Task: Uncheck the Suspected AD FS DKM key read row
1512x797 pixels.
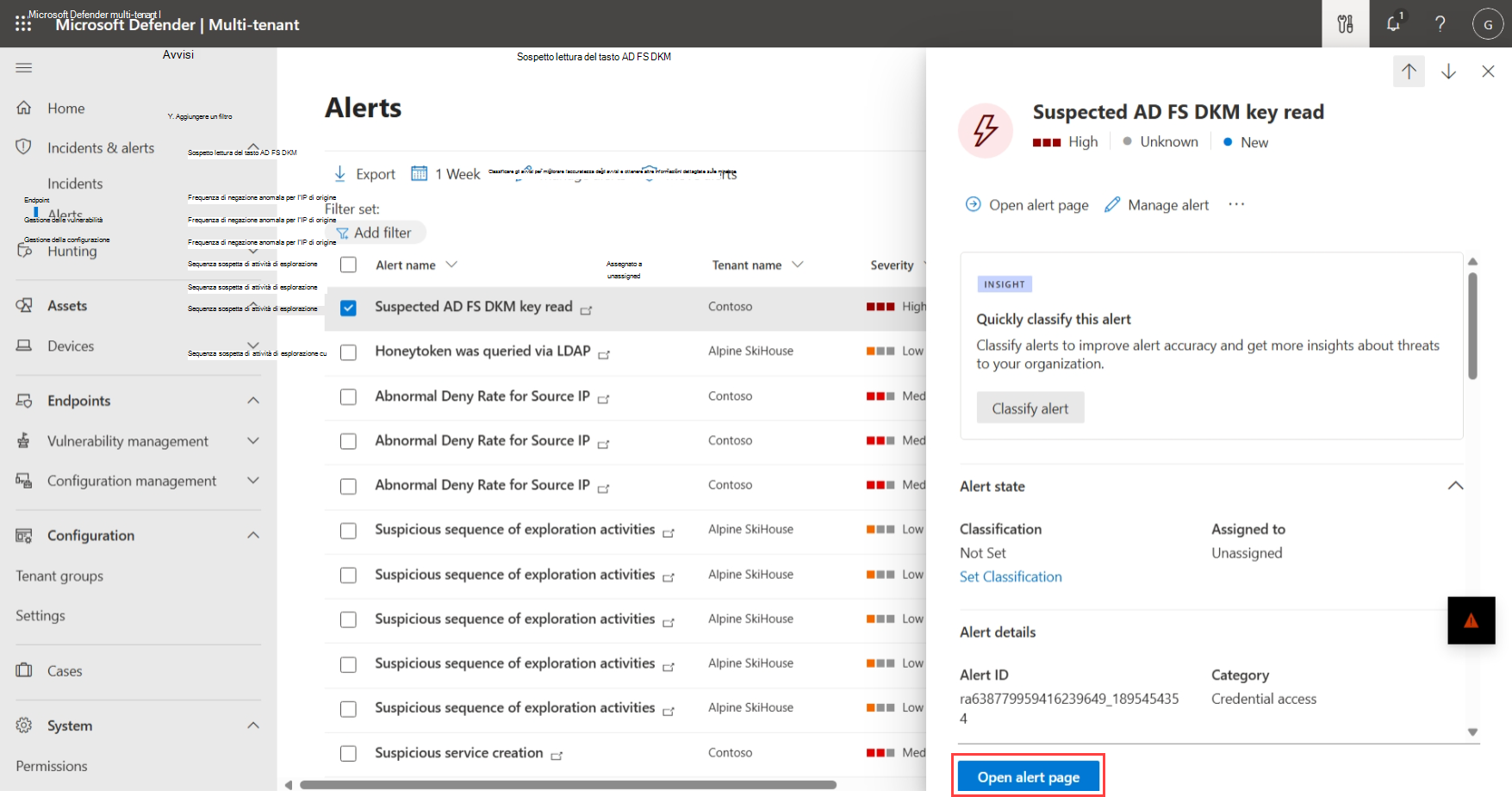Action: click(x=348, y=308)
